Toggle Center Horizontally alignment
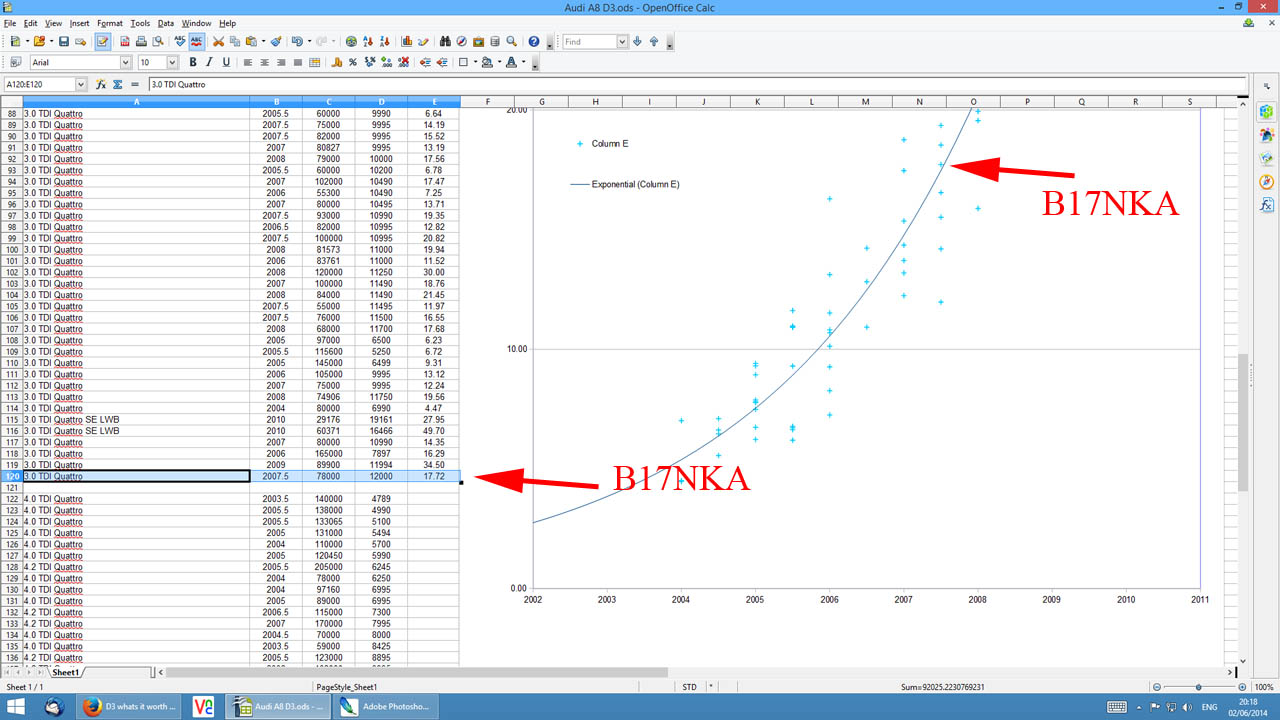This screenshot has height=720, width=1280. [264, 62]
